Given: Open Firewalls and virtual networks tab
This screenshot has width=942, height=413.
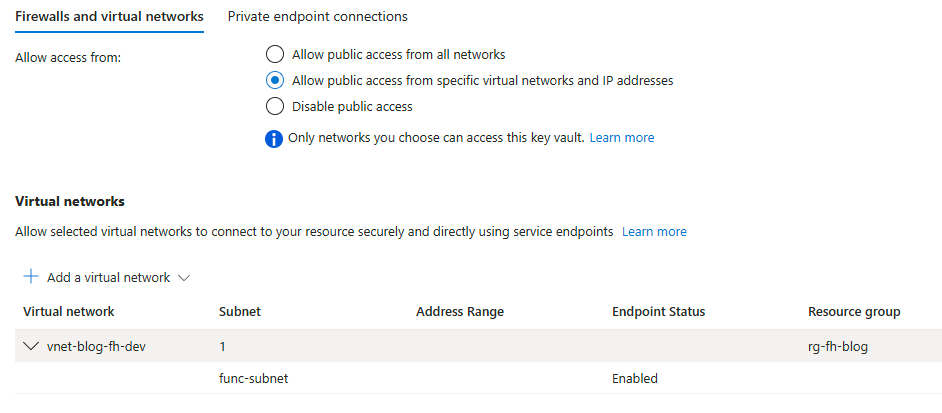Looking at the screenshot, I should pos(109,17).
